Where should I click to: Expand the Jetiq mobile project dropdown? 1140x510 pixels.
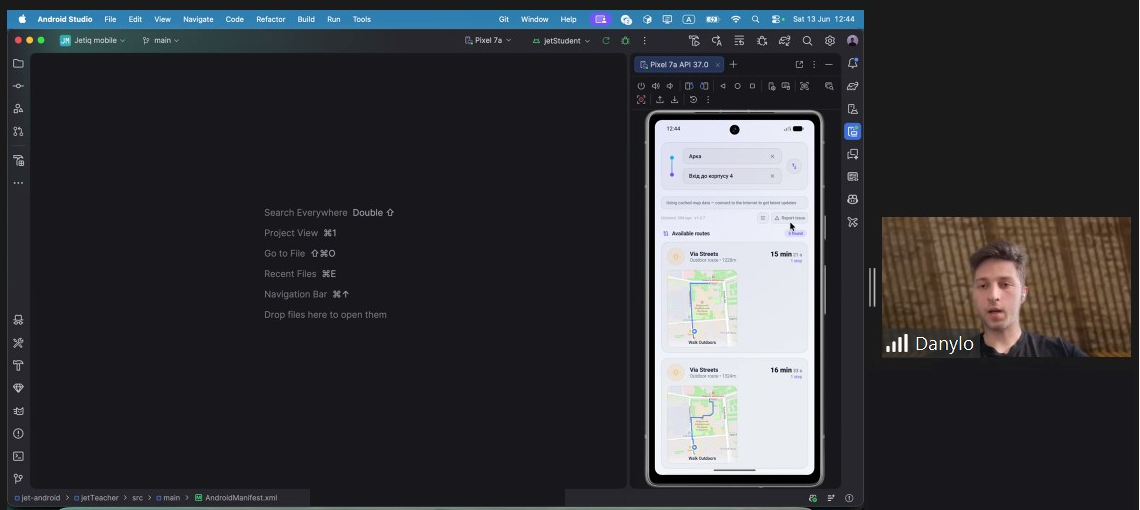click(92, 41)
